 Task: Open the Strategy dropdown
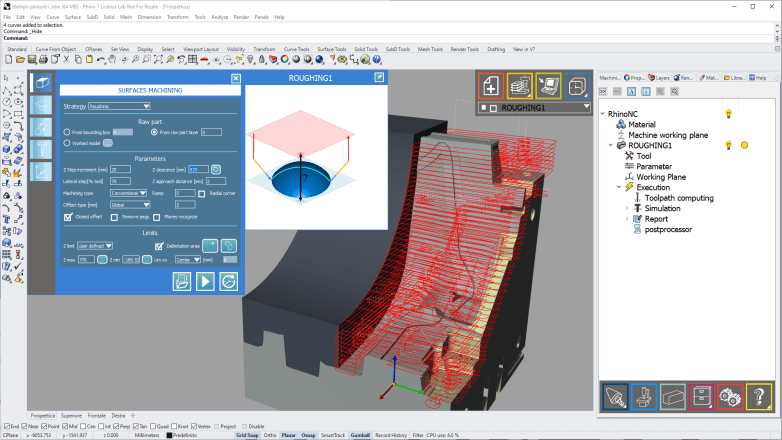(x=119, y=106)
